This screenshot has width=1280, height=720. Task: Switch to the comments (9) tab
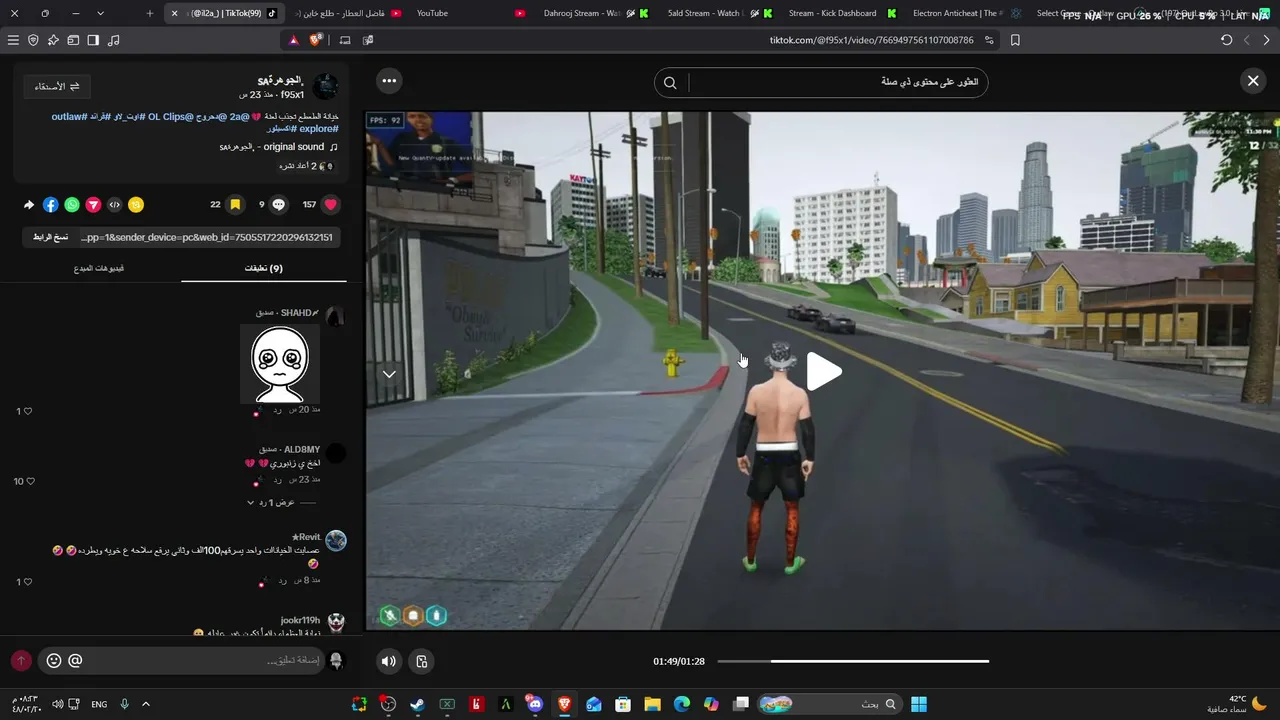[x=264, y=268]
